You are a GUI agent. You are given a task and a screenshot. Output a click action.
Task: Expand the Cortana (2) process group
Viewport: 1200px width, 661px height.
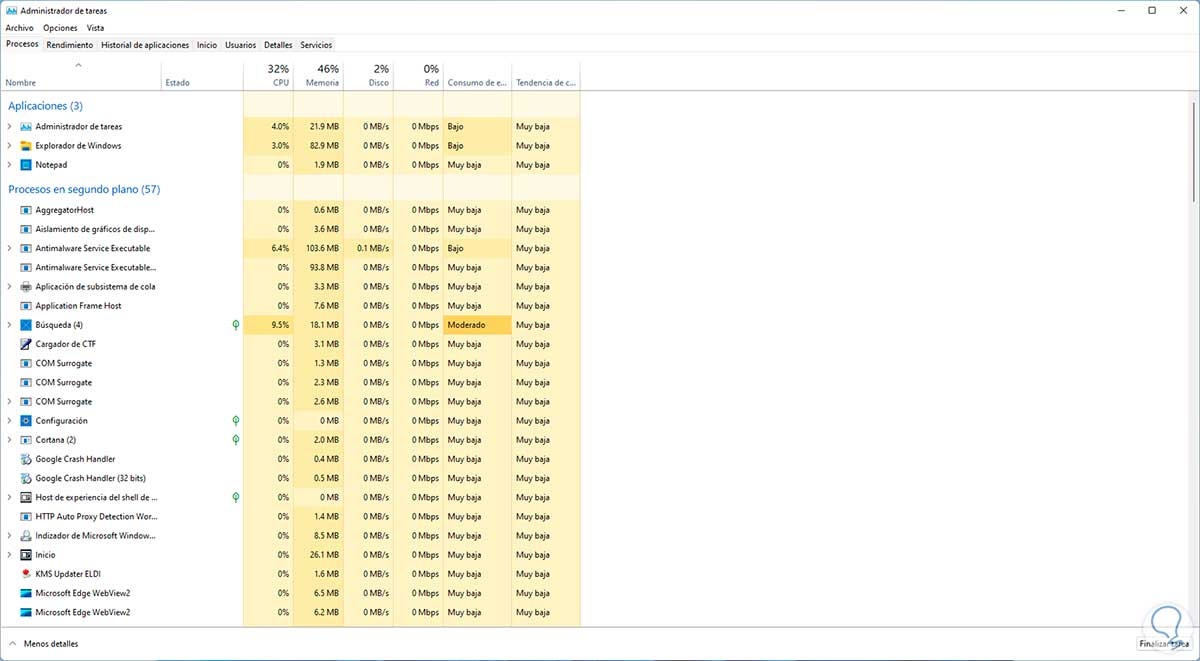[x=10, y=440]
